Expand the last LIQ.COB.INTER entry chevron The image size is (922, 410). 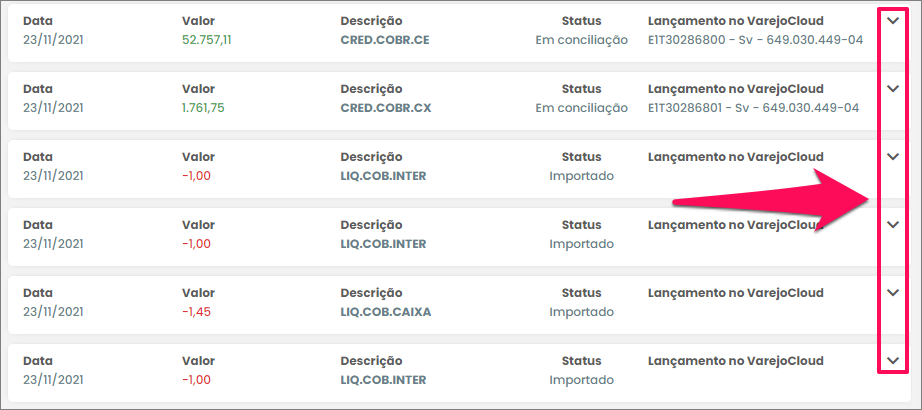(x=893, y=360)
